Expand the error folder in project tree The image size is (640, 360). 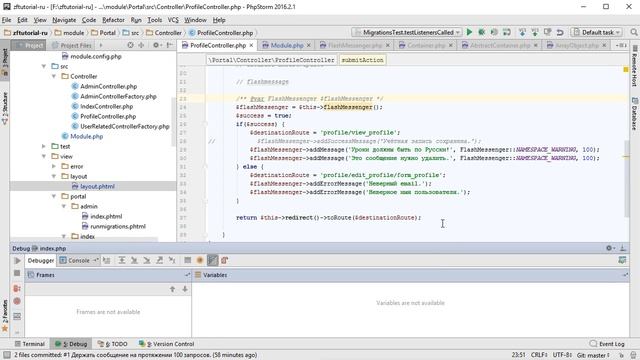click(53, 166)
